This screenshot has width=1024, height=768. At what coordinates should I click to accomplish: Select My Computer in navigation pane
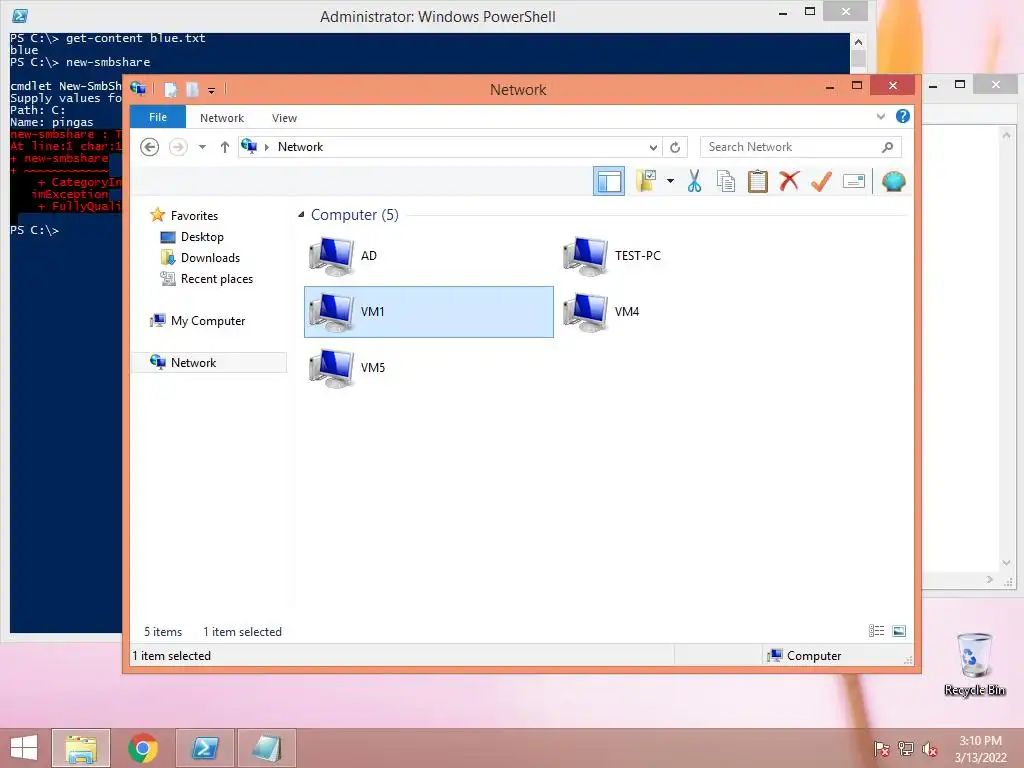click(x=208, y=321)
